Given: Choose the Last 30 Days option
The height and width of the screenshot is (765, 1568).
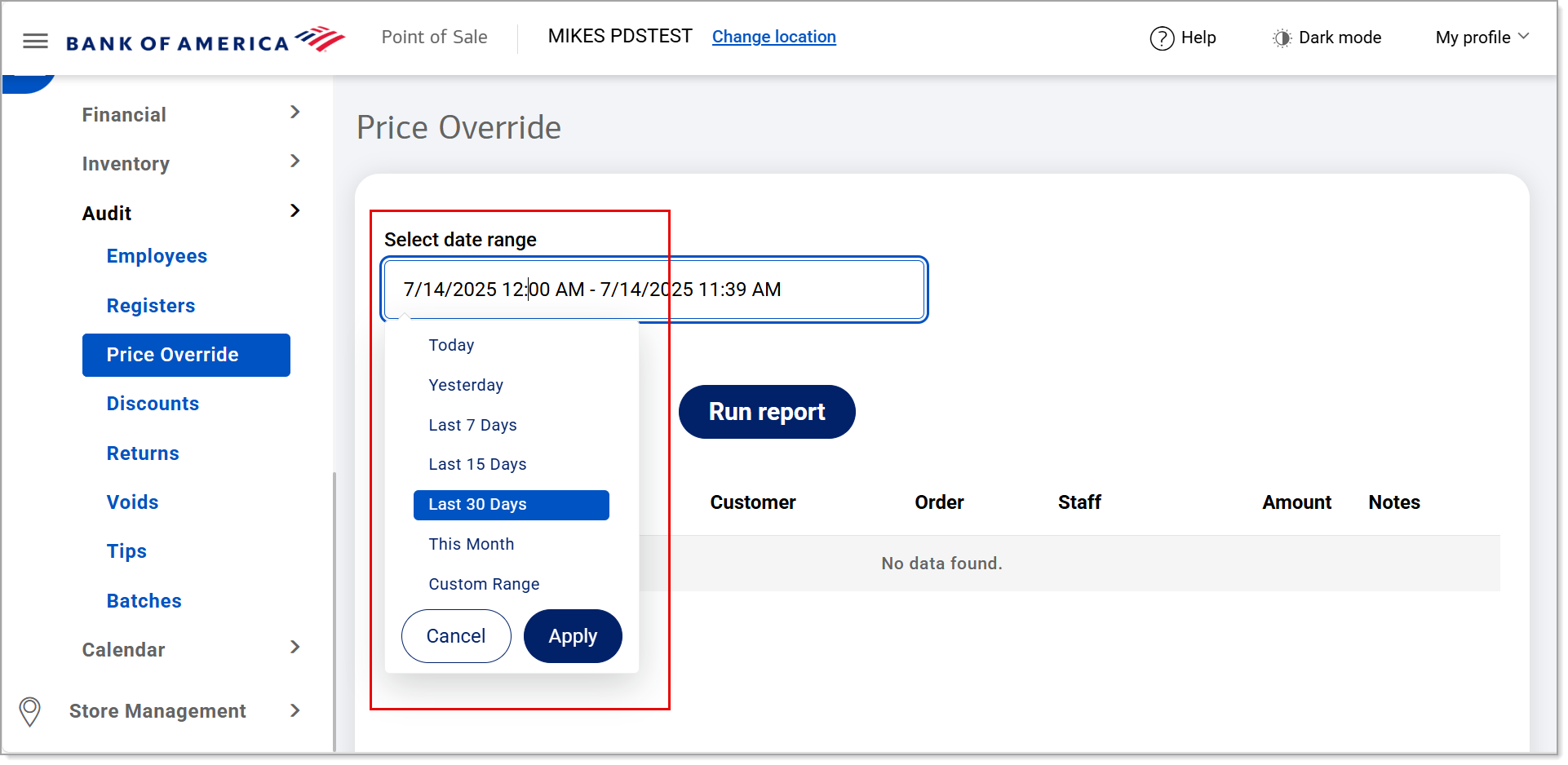Looking at the screenshot, I should tap(512, 505).
